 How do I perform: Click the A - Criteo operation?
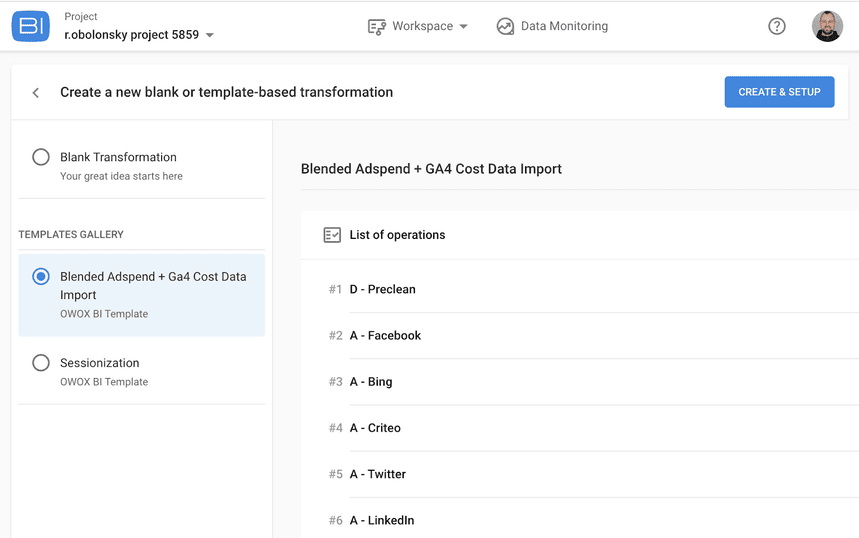click(x=375, y=428)
